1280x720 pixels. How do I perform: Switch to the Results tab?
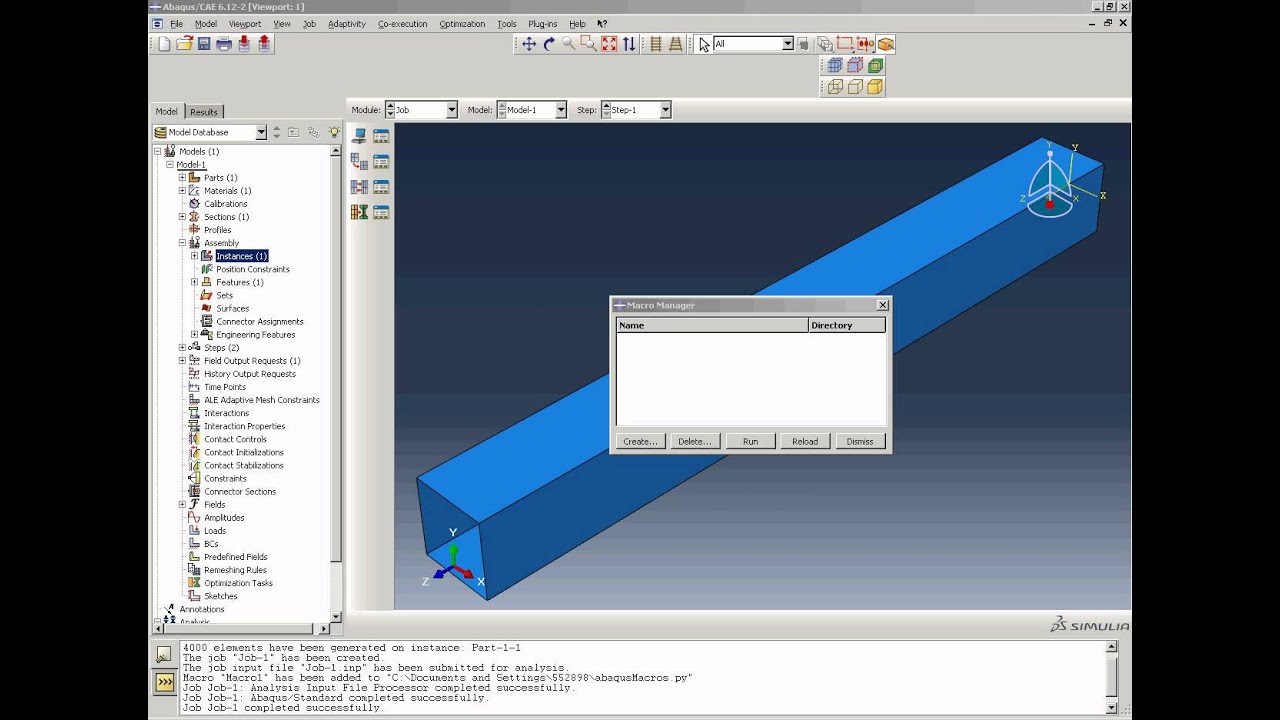(x=204, y=112)
